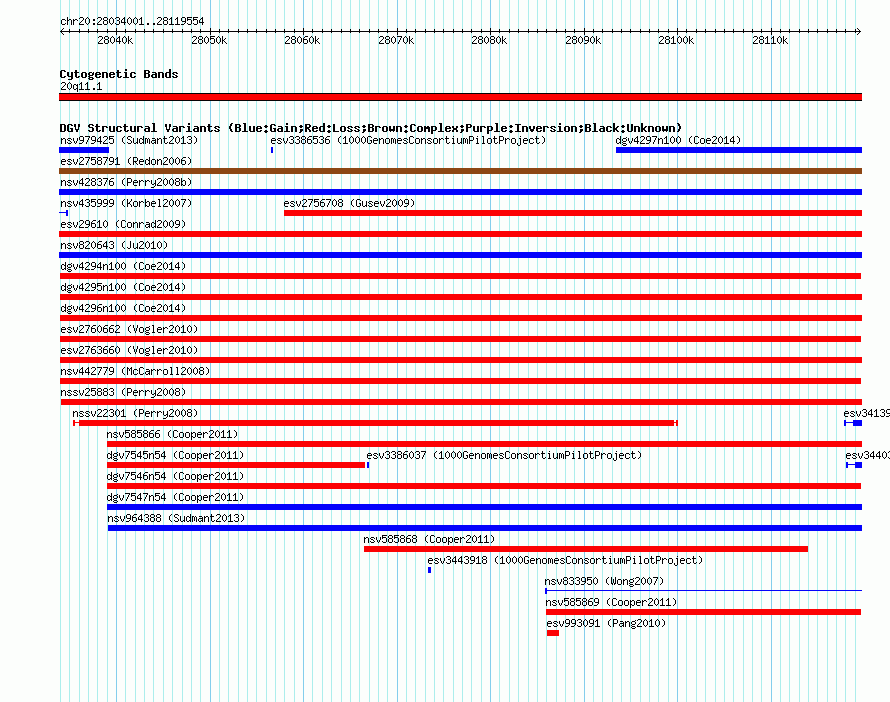Image resolution: width=890 pixels, height=702 pixels.
Task: Select the brown esv2758791 complex bar
Action: (x=460, y=171)
